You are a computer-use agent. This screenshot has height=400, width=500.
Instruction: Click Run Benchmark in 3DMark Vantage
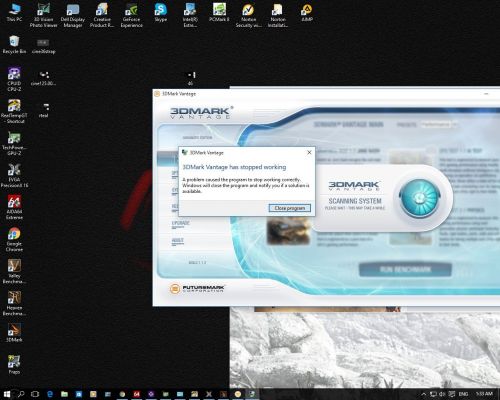tap(405, 269)
